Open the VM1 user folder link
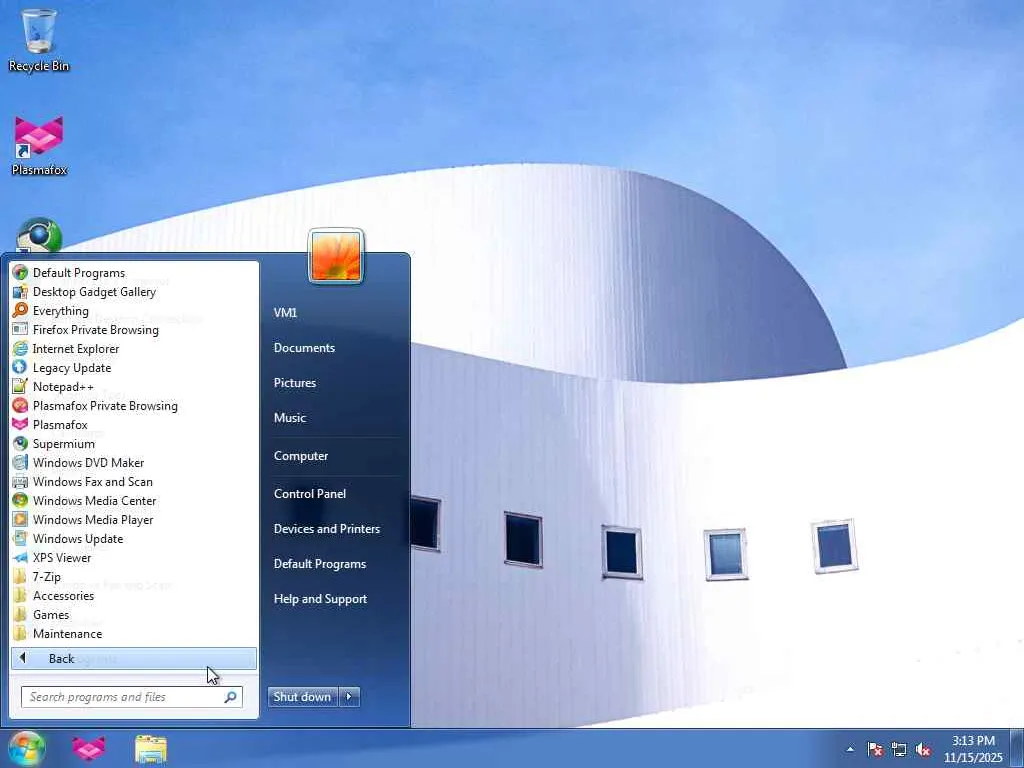The image size is (1024, 768). coord(285,312)
